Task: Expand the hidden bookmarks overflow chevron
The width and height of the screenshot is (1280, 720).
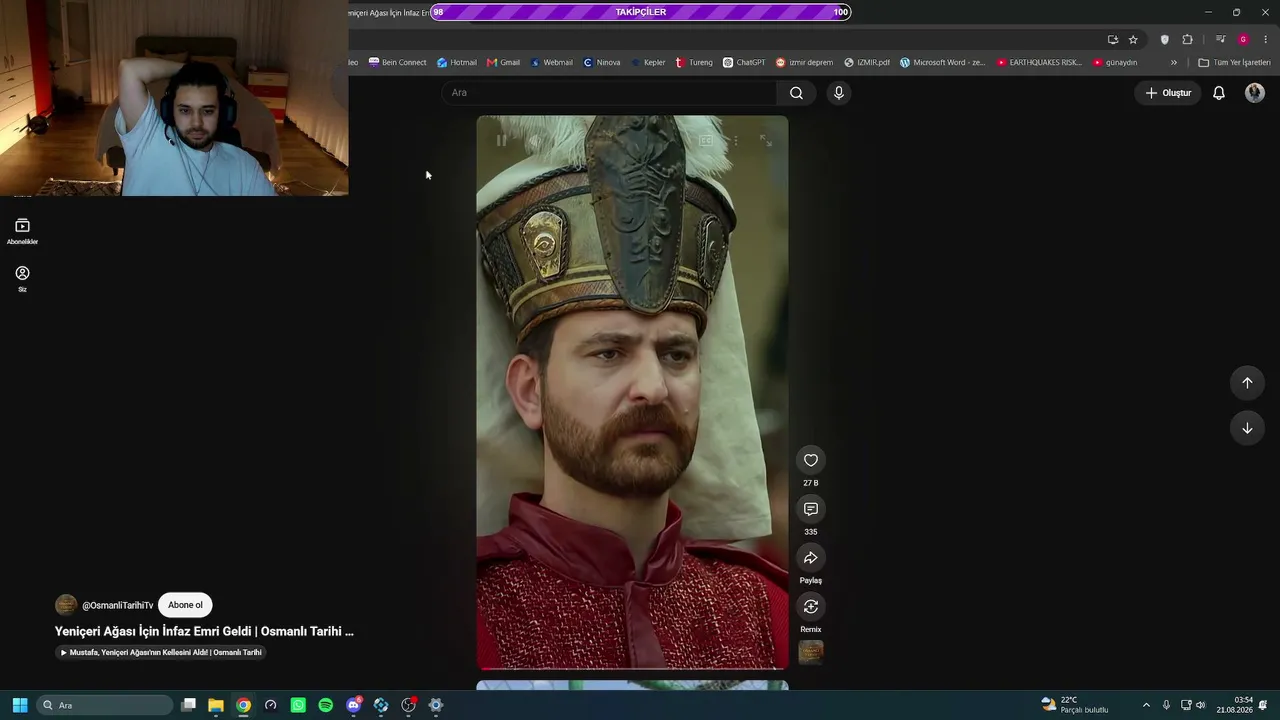Action: pyautogui.click(x=1174, y=62)
